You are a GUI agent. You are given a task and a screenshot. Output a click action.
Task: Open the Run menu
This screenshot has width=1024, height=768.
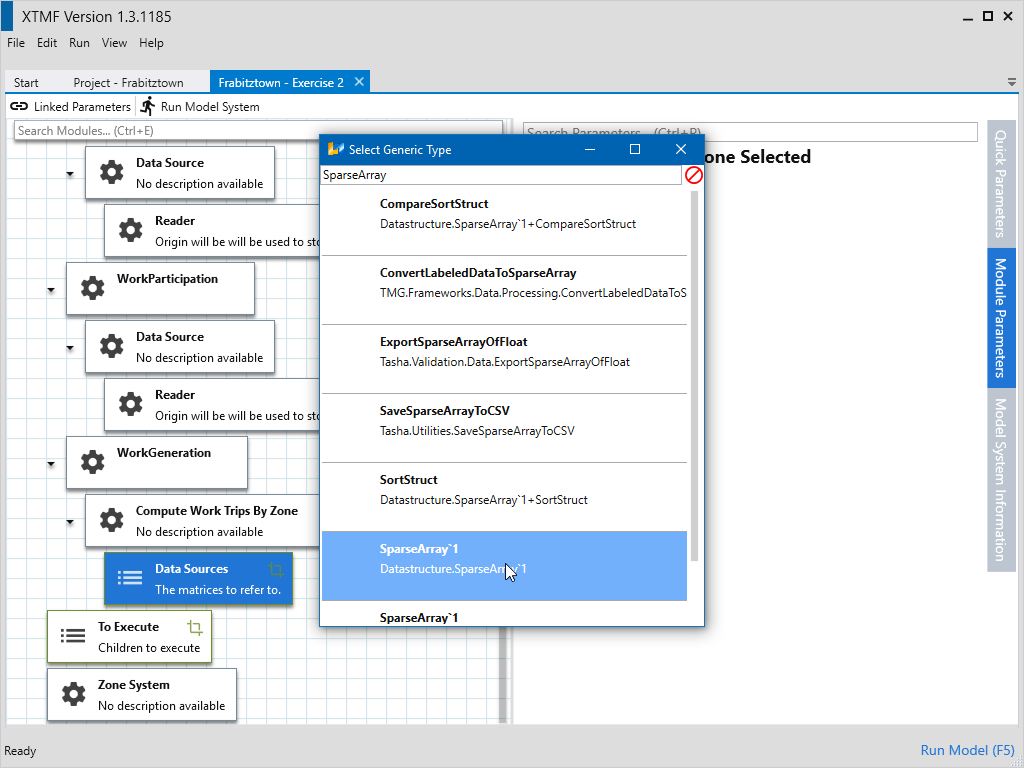click(79, 43)
